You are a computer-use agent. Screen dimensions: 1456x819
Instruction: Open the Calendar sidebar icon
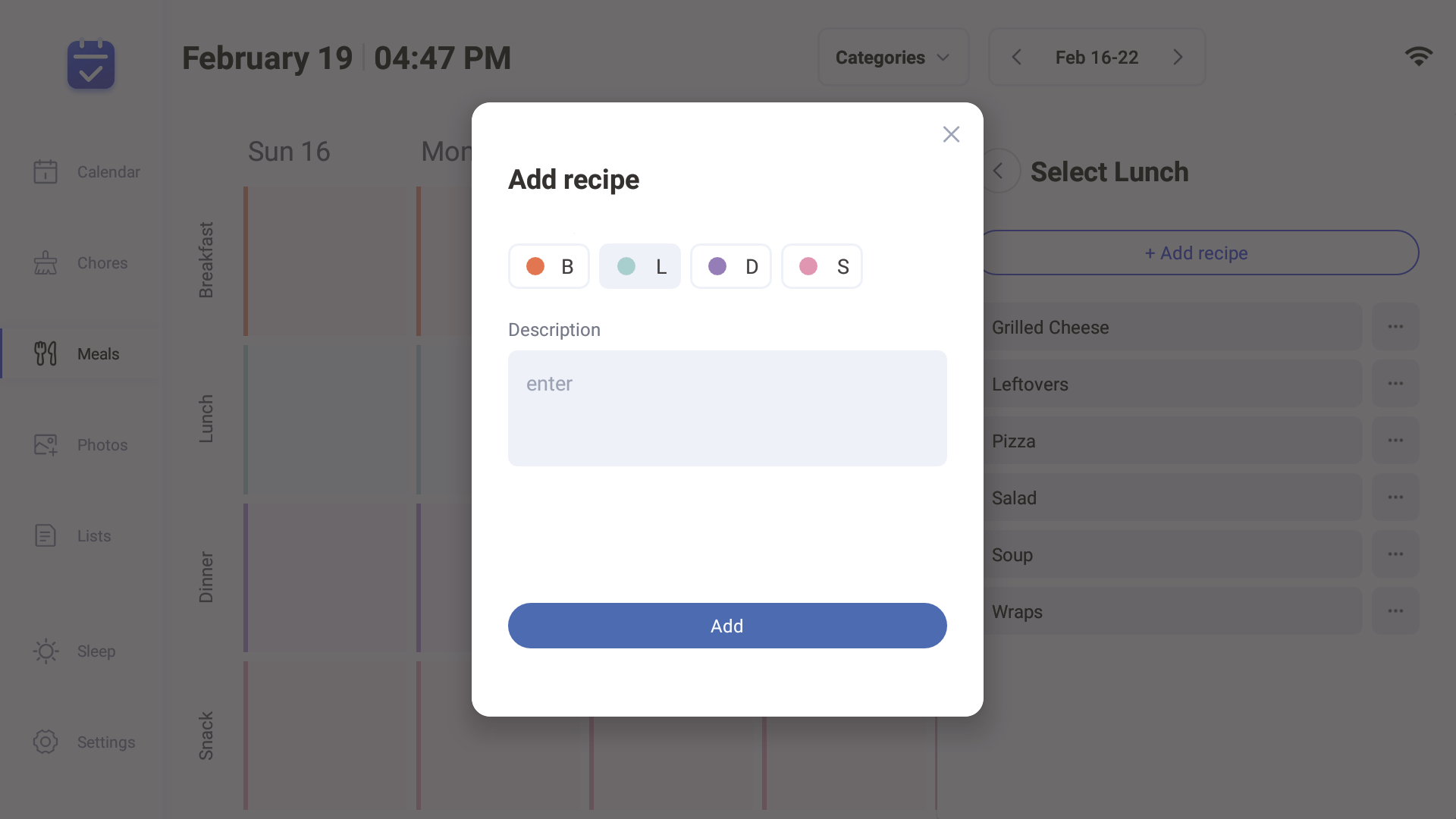pyautogui.click(x=45, y=171)
